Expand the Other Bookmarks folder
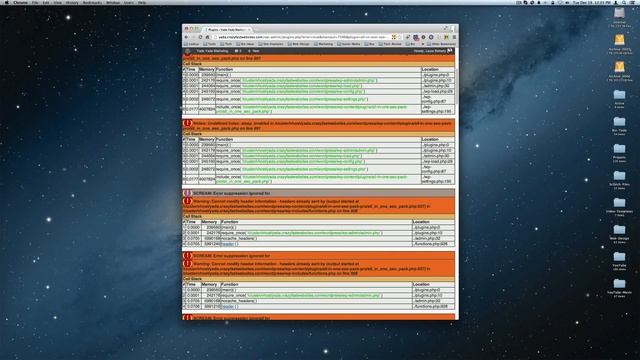 [442, 44]
